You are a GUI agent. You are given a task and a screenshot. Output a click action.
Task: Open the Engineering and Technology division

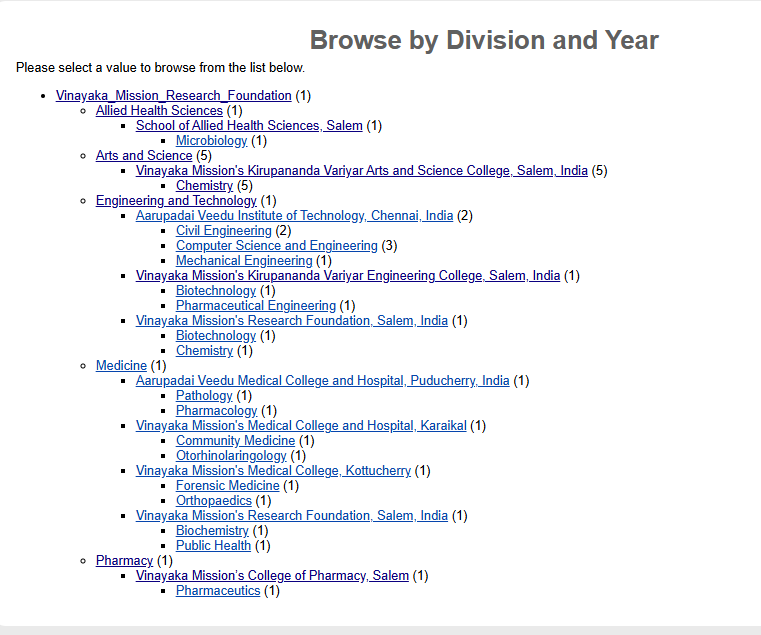point(176,201)
